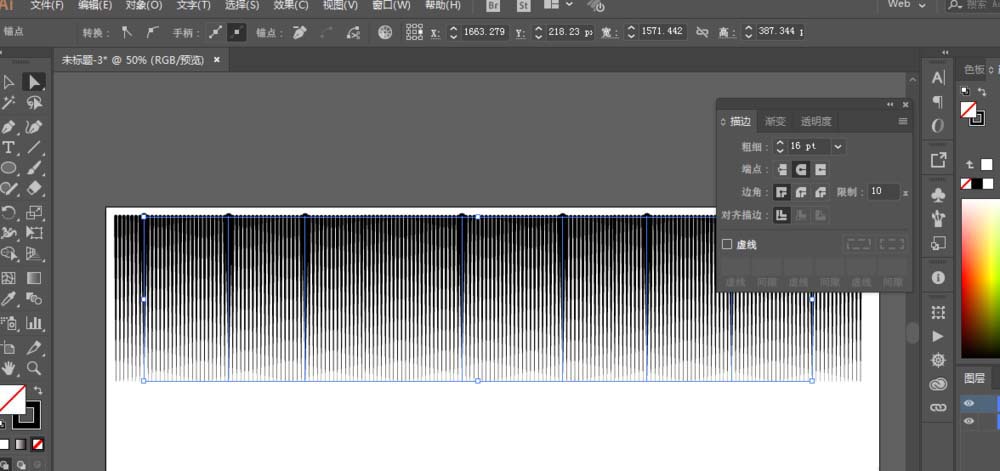Select the Direct Selection tool
The image size is (1000, 471).
(34, 82)
